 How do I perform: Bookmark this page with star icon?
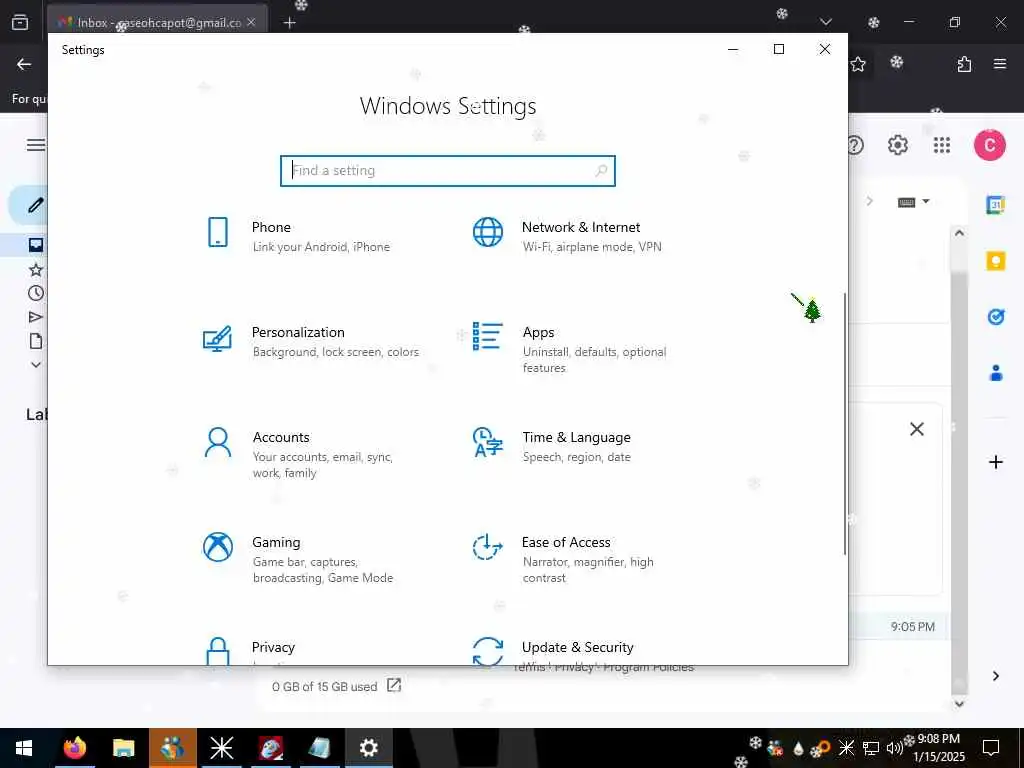pos(858,64)
